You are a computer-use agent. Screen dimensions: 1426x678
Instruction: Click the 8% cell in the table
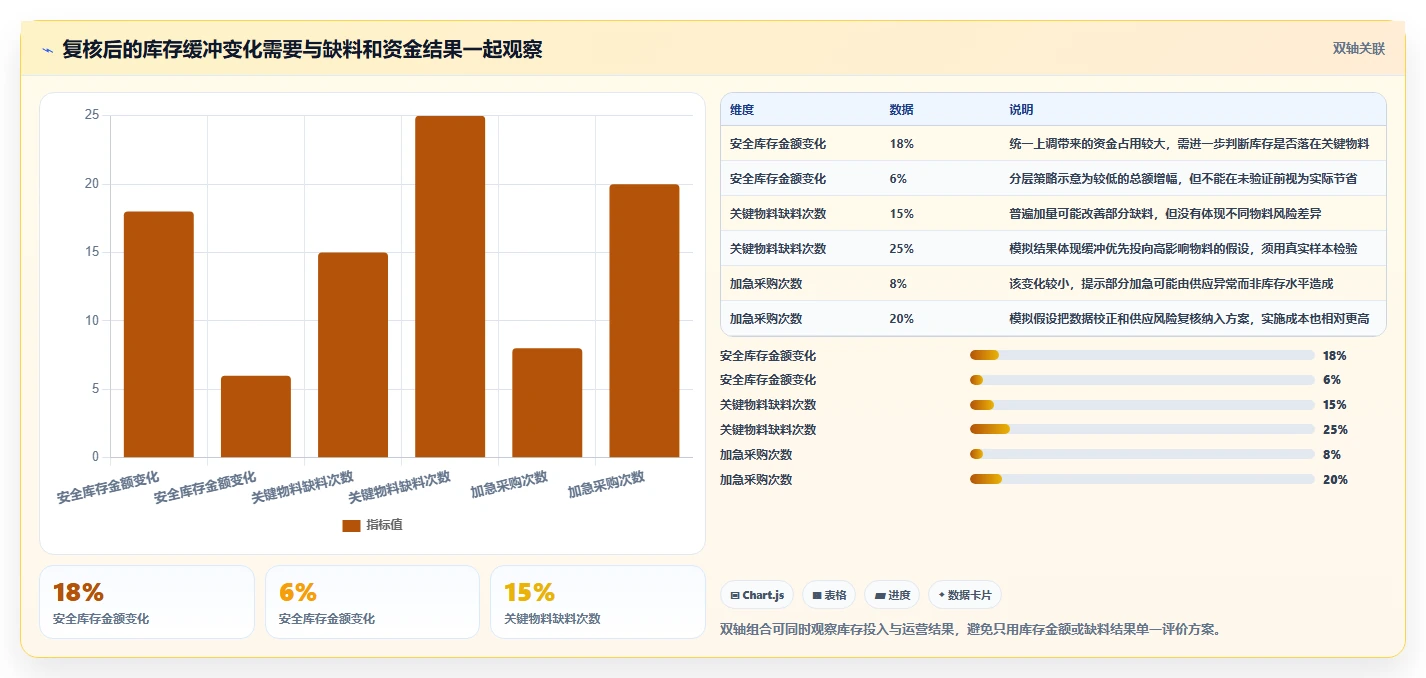pyautogui.click(x=898, y=284)
